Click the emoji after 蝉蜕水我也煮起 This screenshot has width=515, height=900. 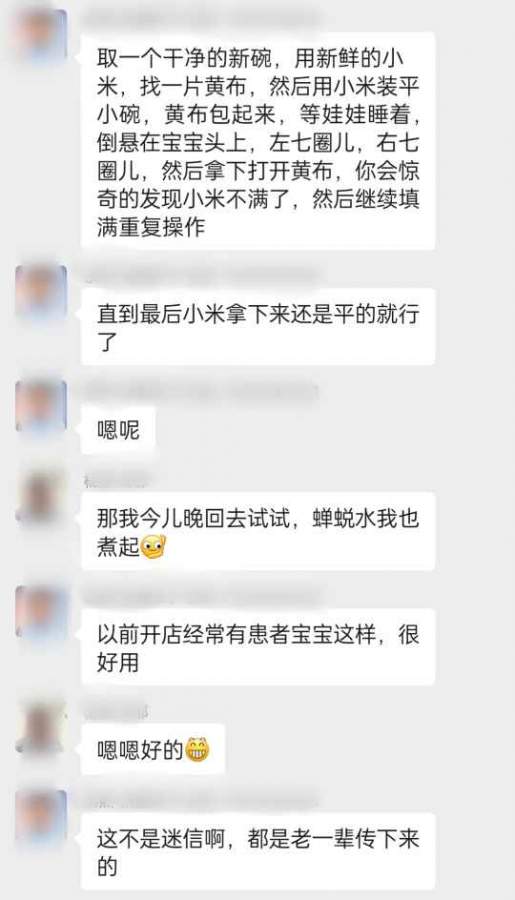pyautogui.click(x=153, y=547)
